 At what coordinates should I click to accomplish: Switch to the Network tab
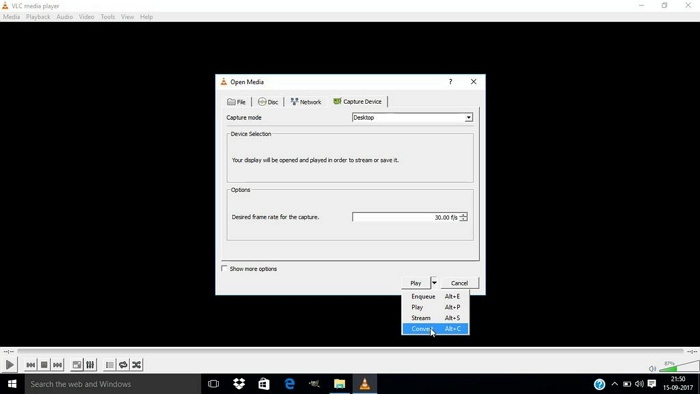point(306,102)
